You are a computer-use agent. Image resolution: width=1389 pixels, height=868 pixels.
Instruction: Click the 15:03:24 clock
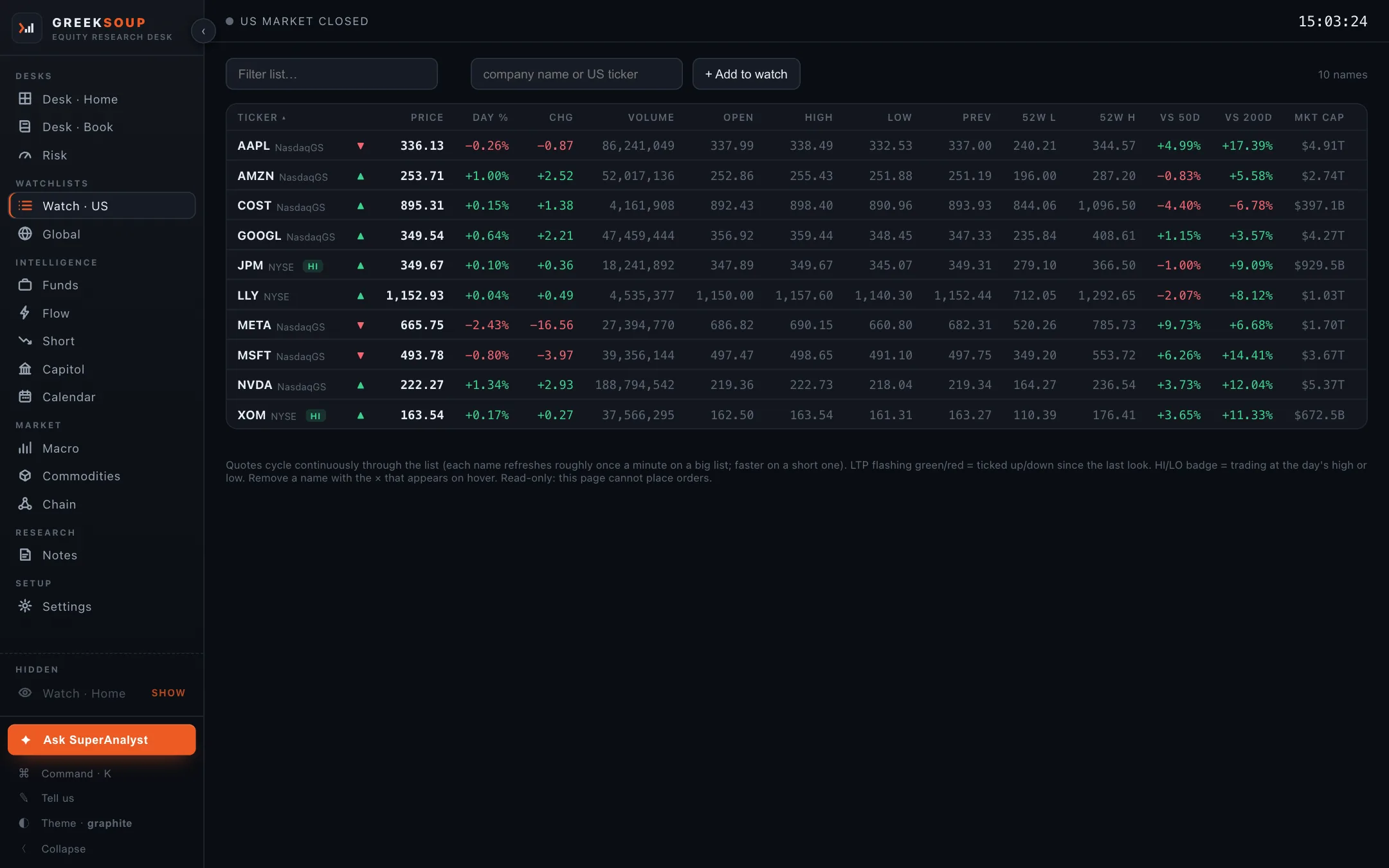pos(1332,21)
